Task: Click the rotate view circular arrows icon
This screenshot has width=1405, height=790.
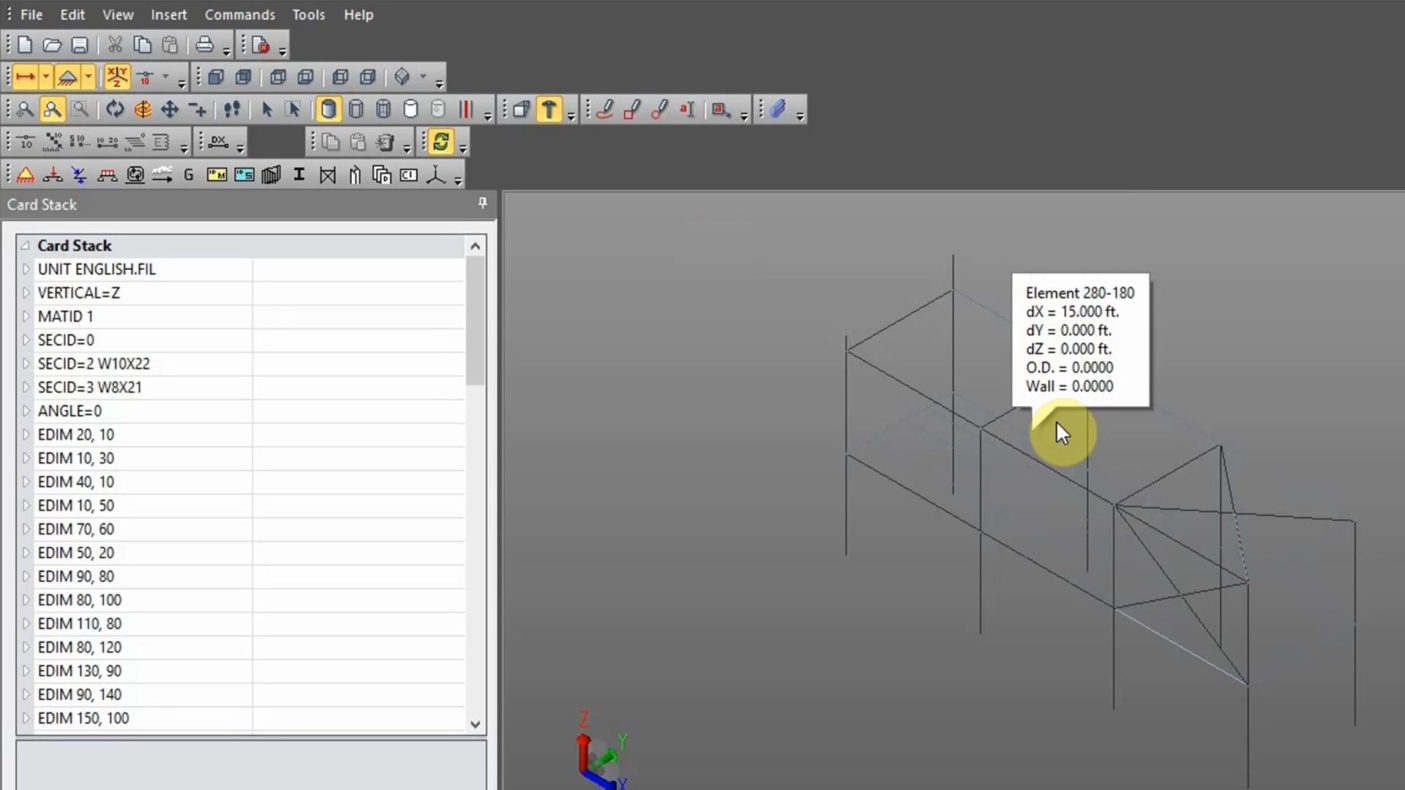Action: 115,109
